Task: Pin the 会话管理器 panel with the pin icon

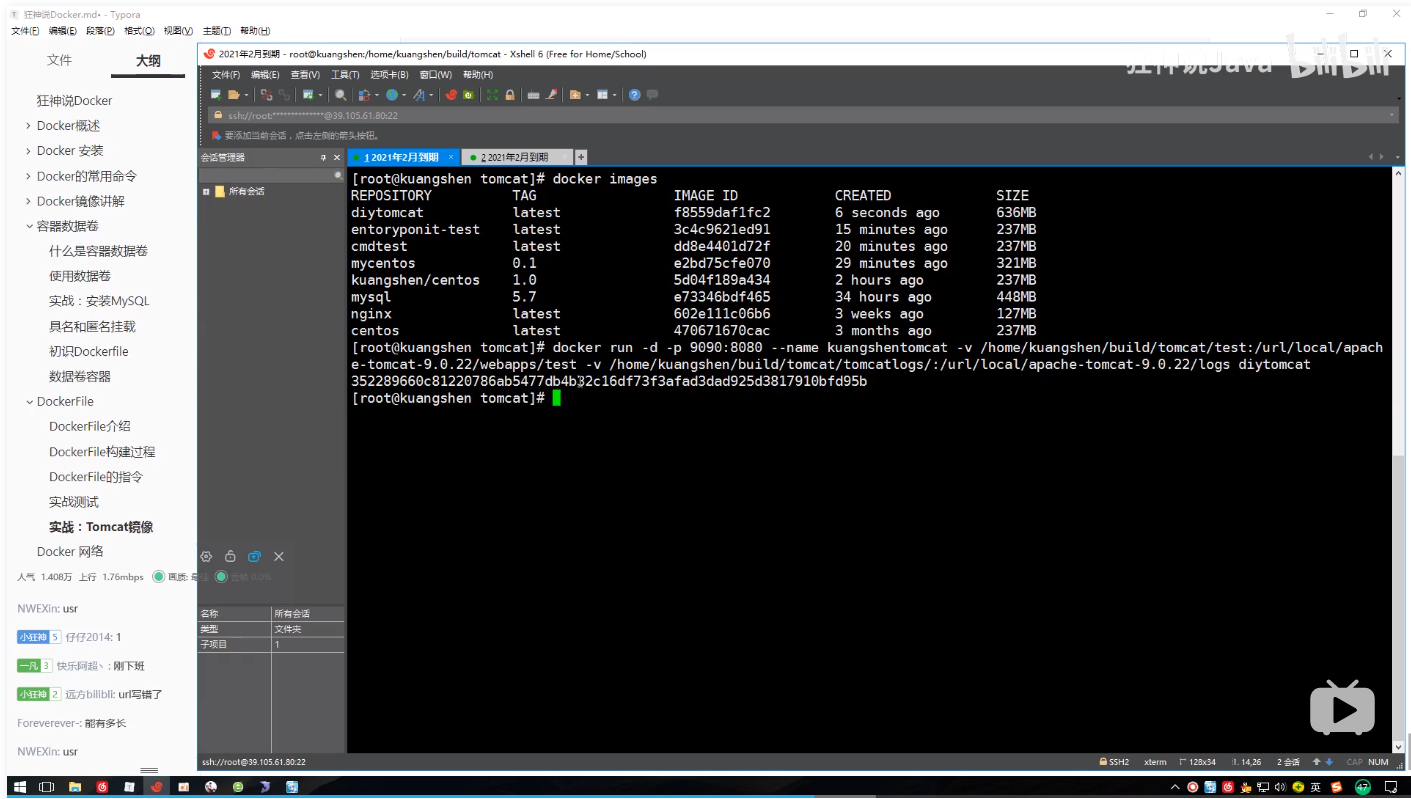Action: (323, 158)
